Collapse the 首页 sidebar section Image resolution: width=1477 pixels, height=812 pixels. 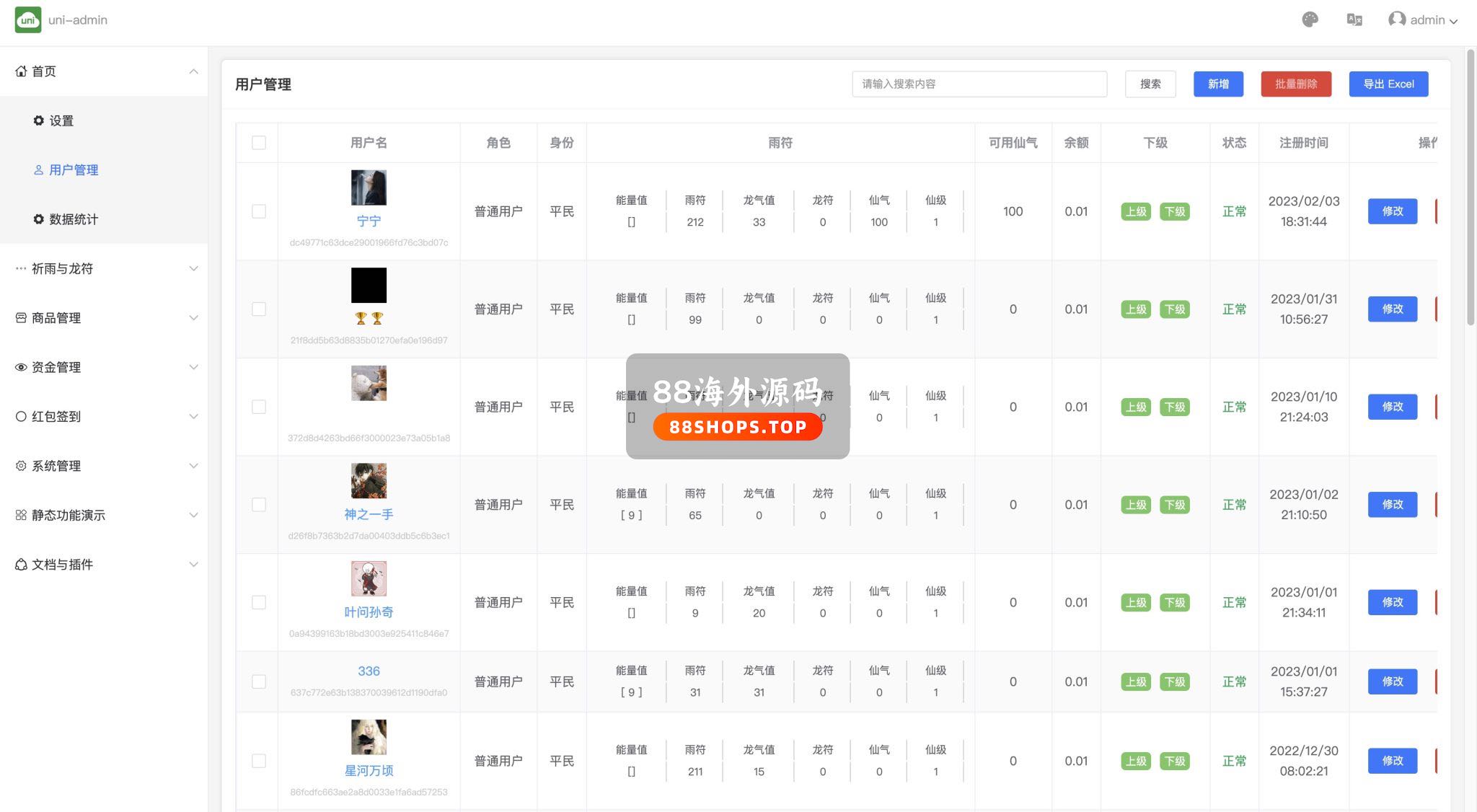[193, 71]
